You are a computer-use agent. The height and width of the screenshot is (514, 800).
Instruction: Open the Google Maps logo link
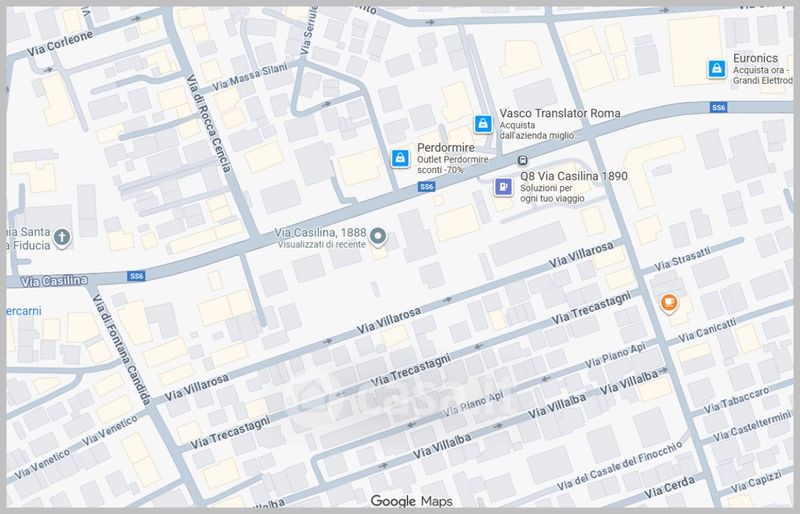pyautogui.click(x=412, y=500)
